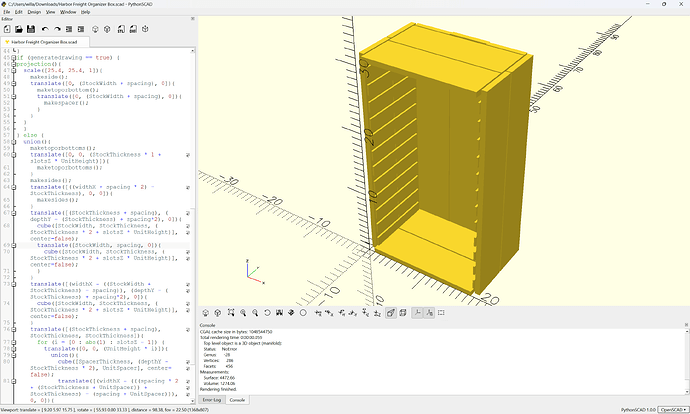Collapse the translate block at line 51

coord(14,96)
